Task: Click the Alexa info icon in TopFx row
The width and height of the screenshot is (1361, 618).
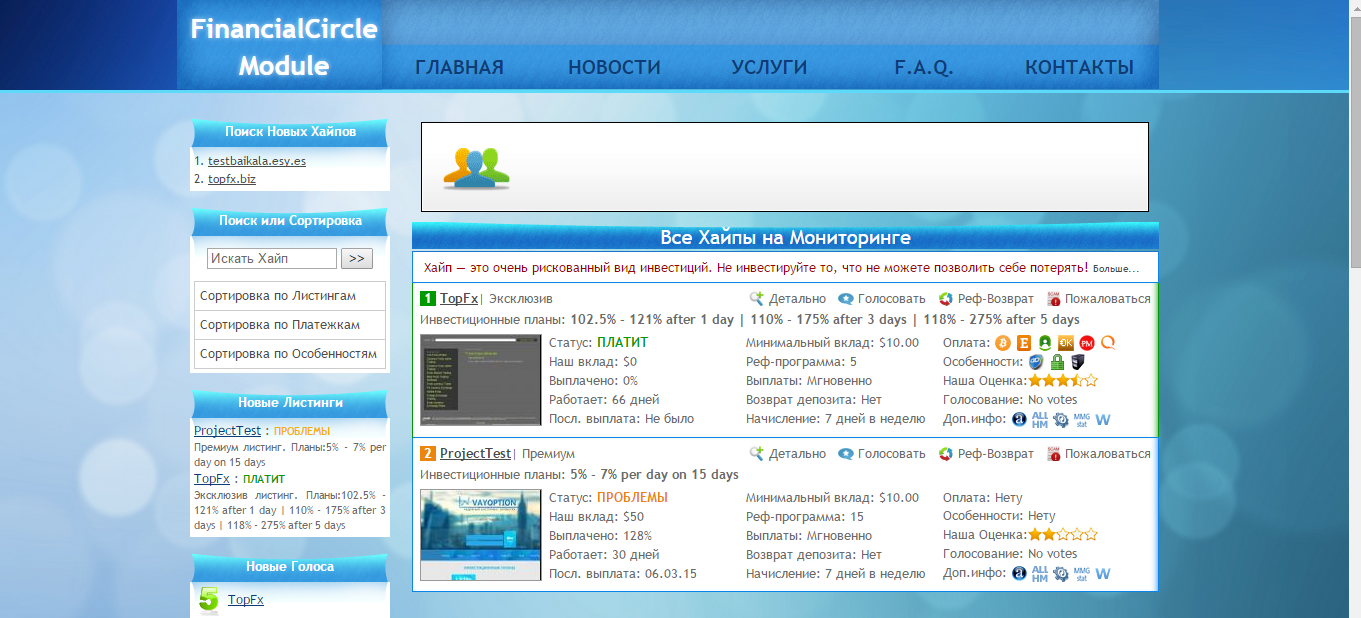Action: pyautogui.click(x=1019, y=419)
